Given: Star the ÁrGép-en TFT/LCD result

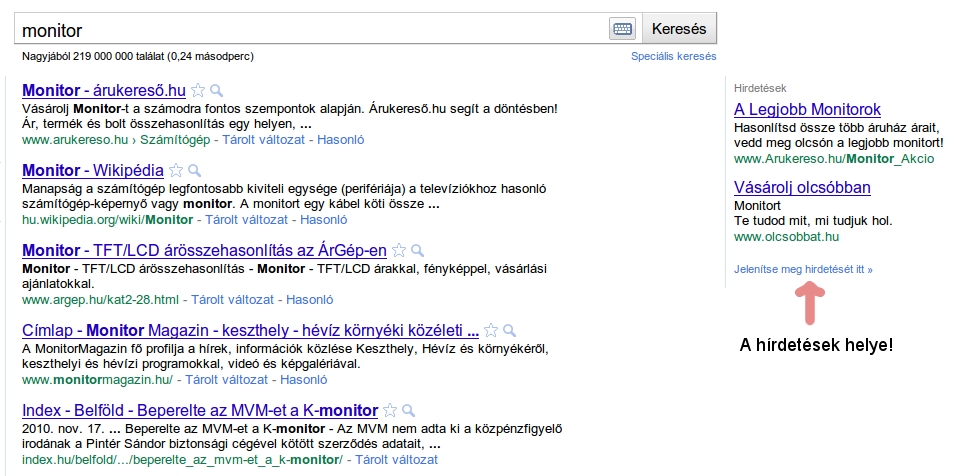Looking at the screenshot, I should point(399,251).
